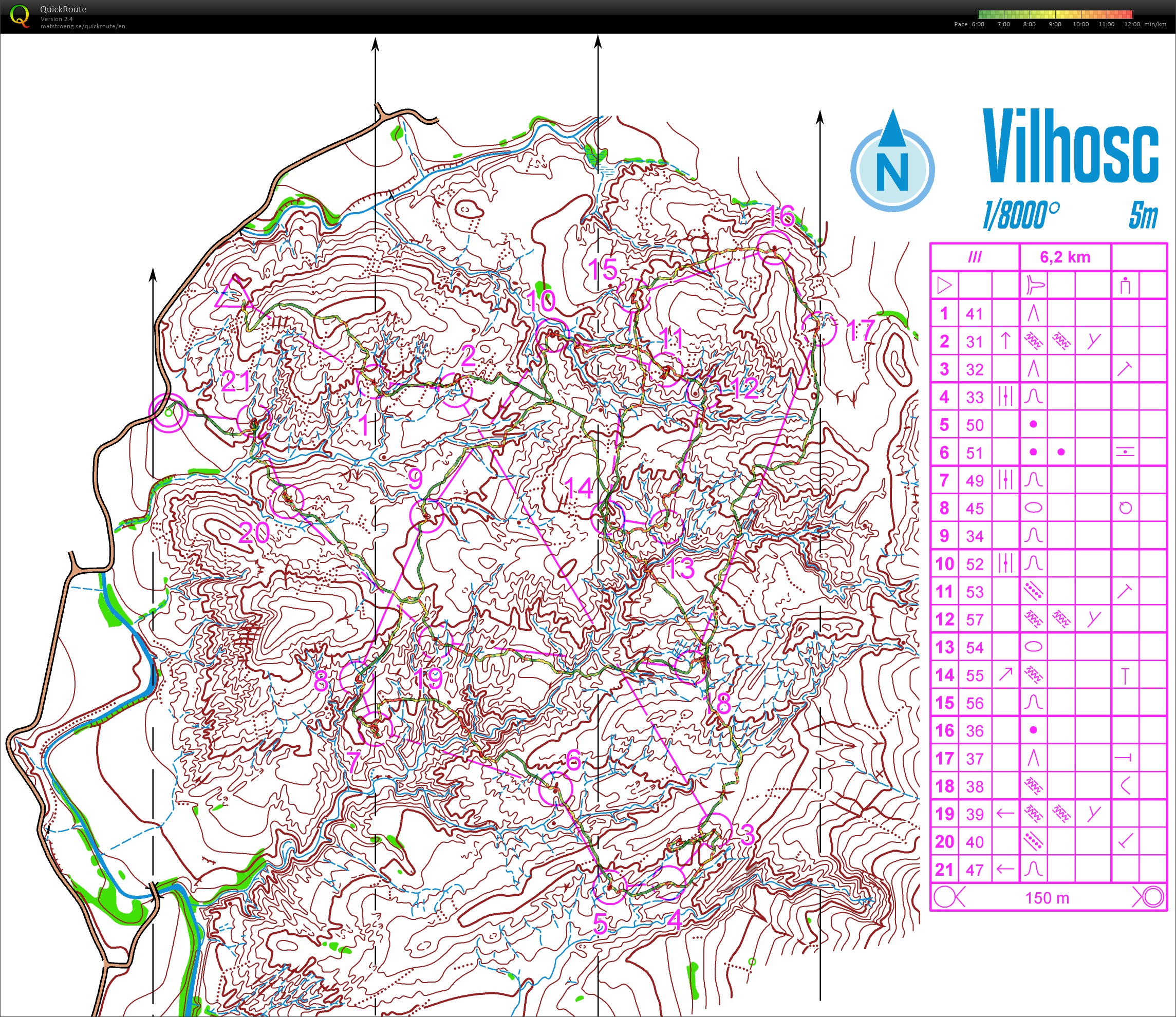This screenshot has width=1176, height=1017.
Task: Click the diagonal arrow in row 14
Action: [1005, 674]
